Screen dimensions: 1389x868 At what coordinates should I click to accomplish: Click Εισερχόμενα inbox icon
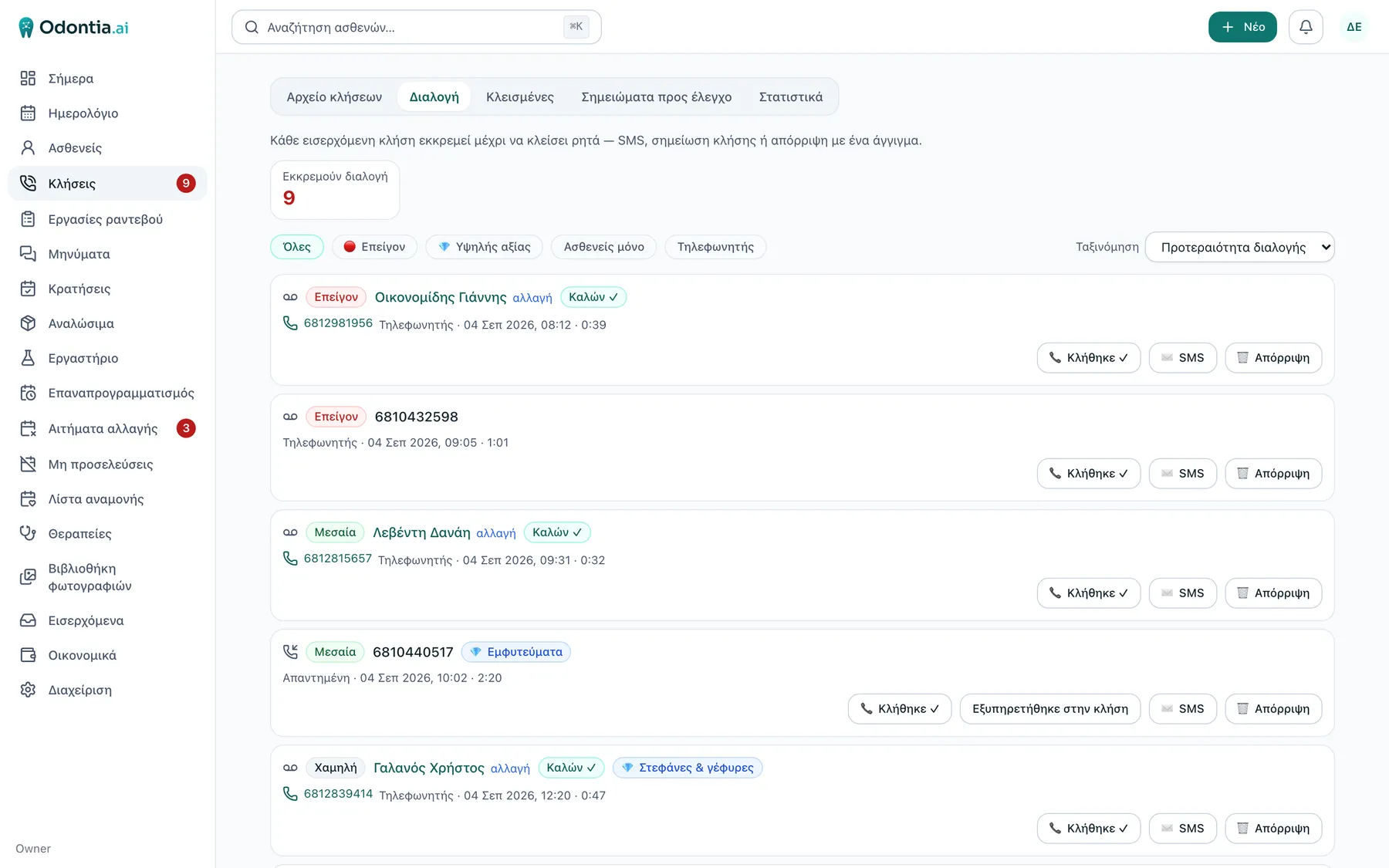coord(28,620)
